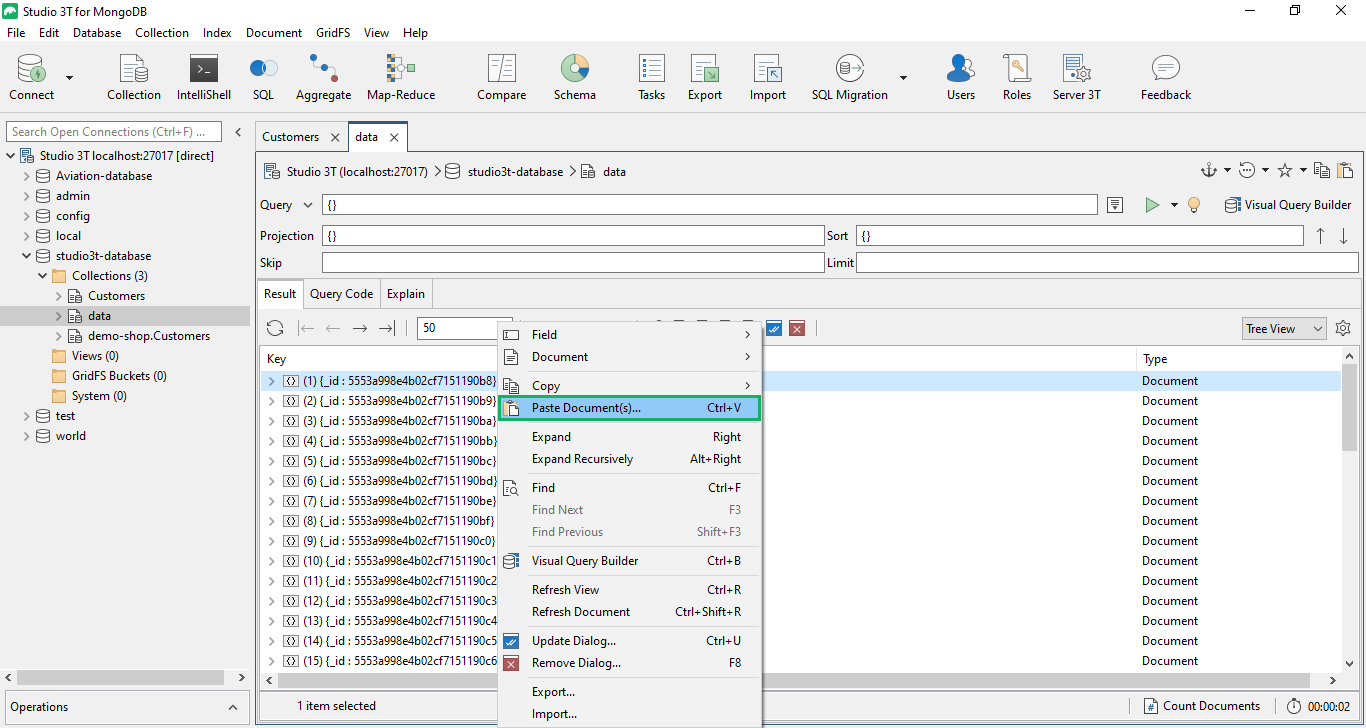Image resolution: width=1366 pixels, height=728 pixels.
Task: Open the Schema analyzer
Action: coord(575,75)
